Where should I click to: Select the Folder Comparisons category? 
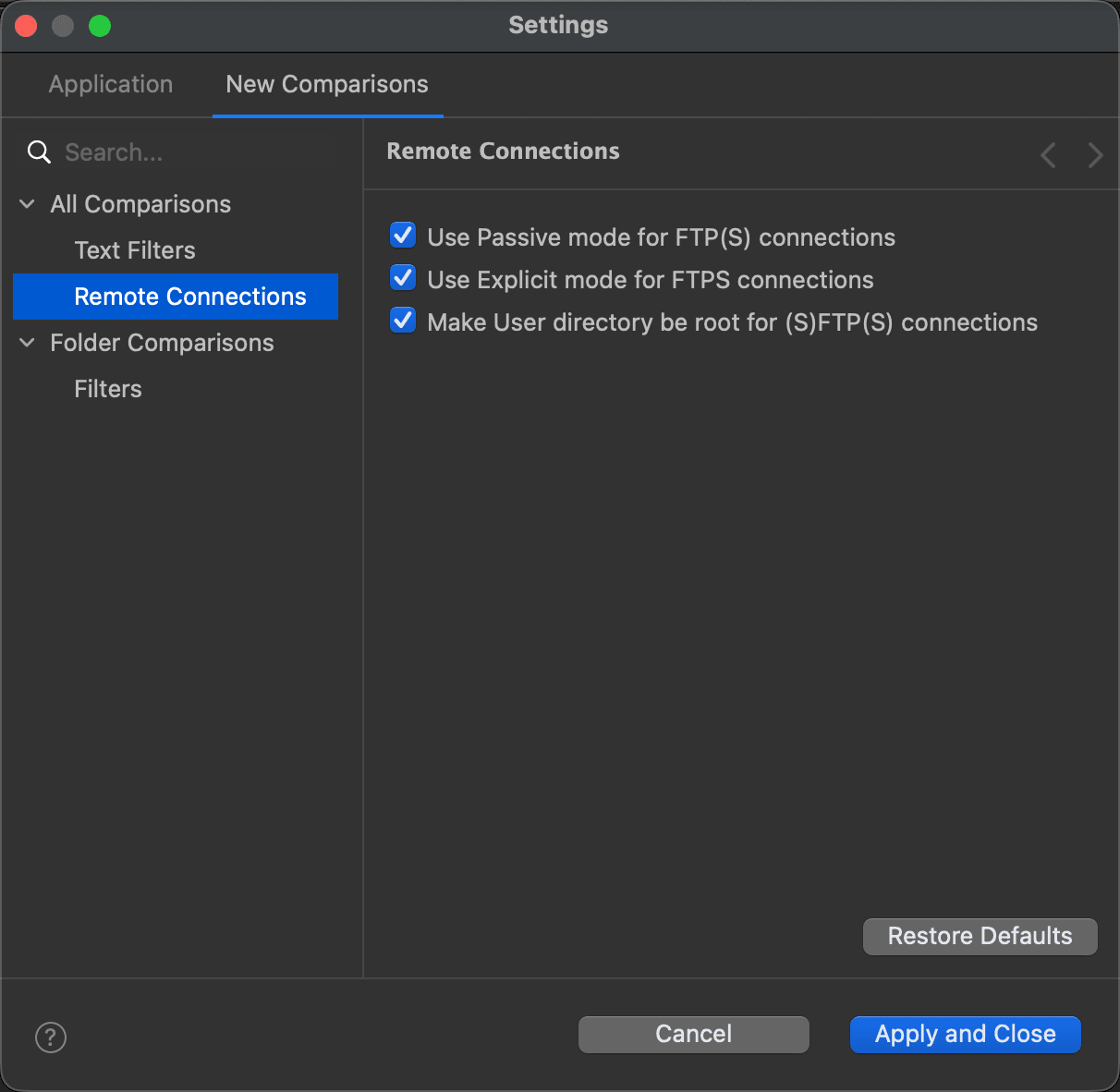click(162, 343)
